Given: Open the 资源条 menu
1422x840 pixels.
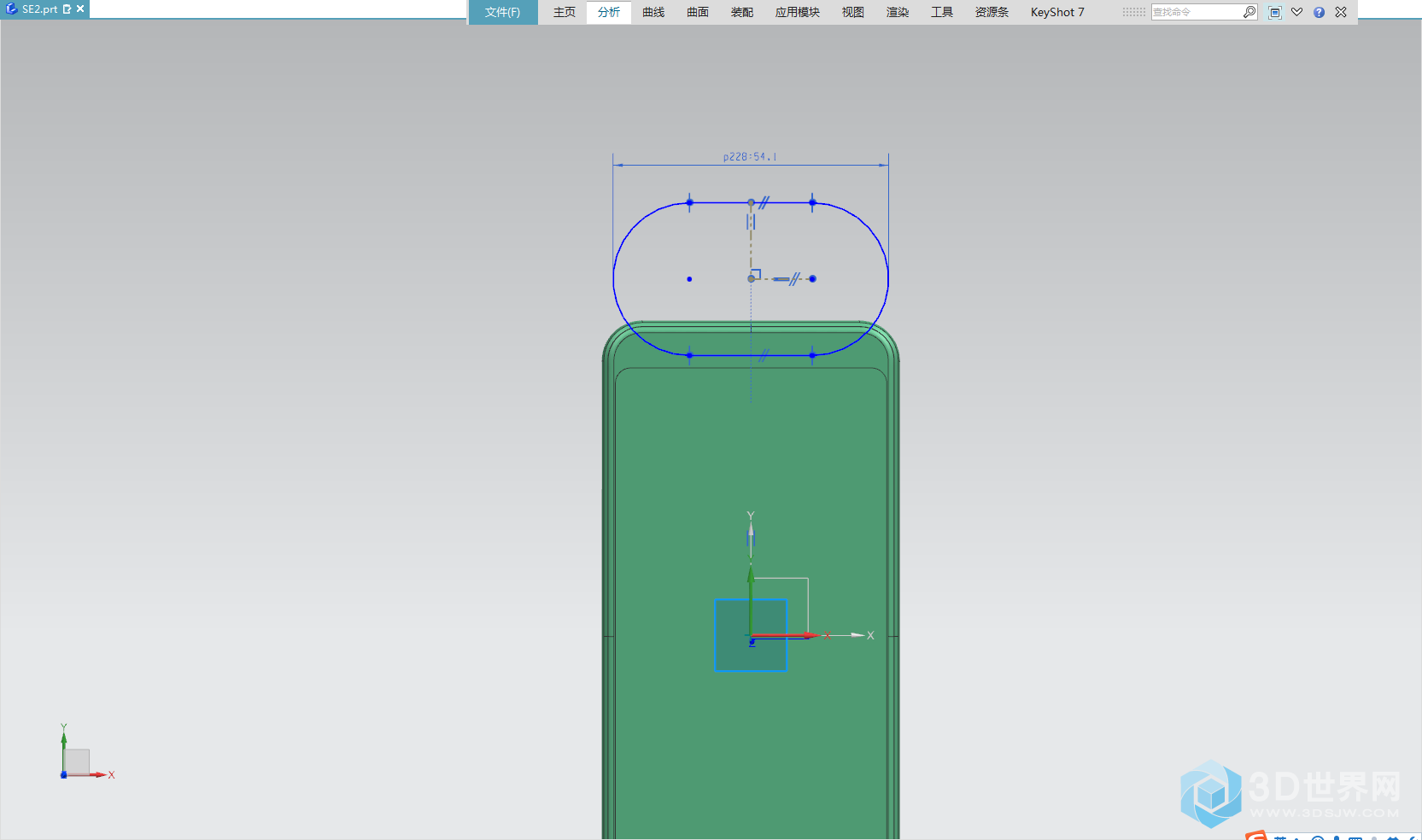Looking at the screenshot, I should (x=992, y=12).
